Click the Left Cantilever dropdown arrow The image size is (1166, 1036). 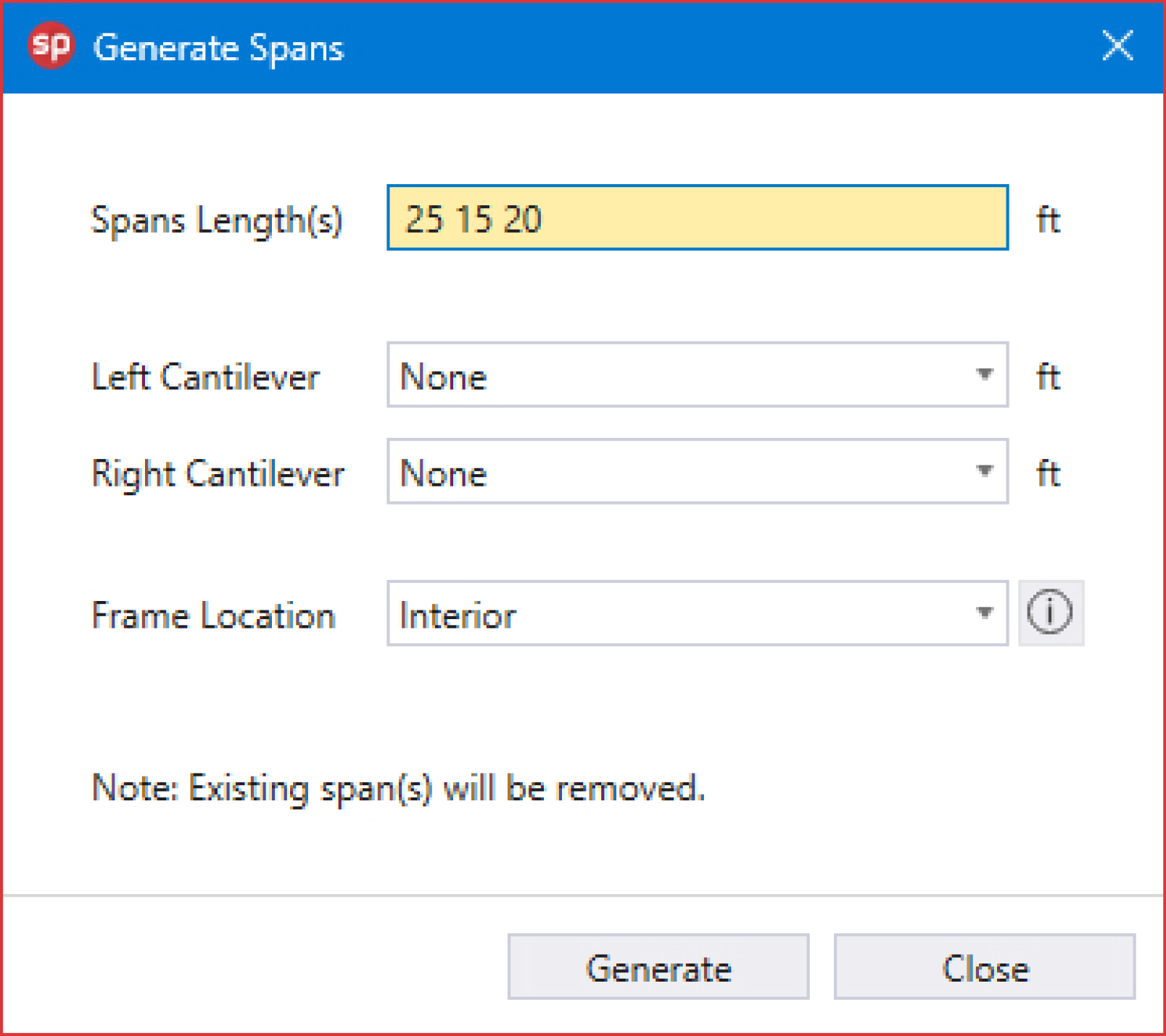coord(984,375)
